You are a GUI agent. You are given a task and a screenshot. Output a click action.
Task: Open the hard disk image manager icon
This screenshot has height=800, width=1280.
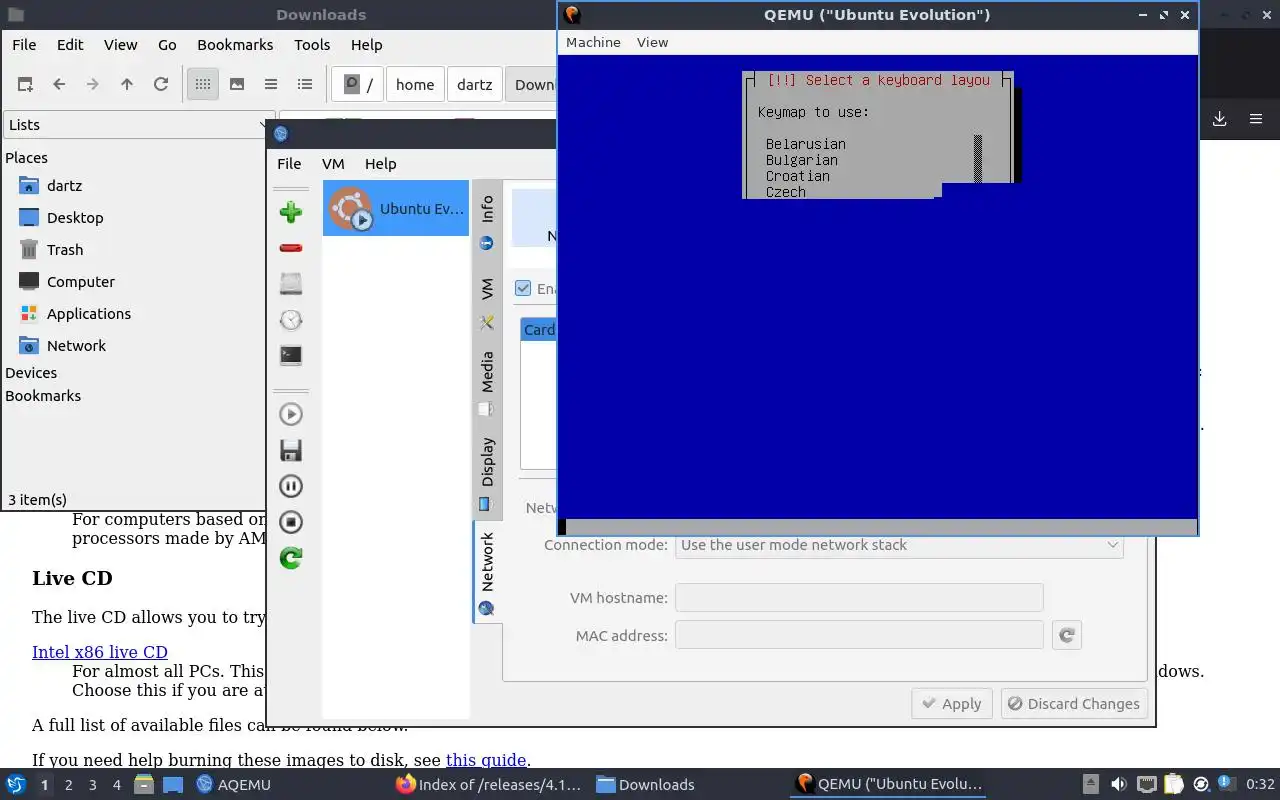291,284
